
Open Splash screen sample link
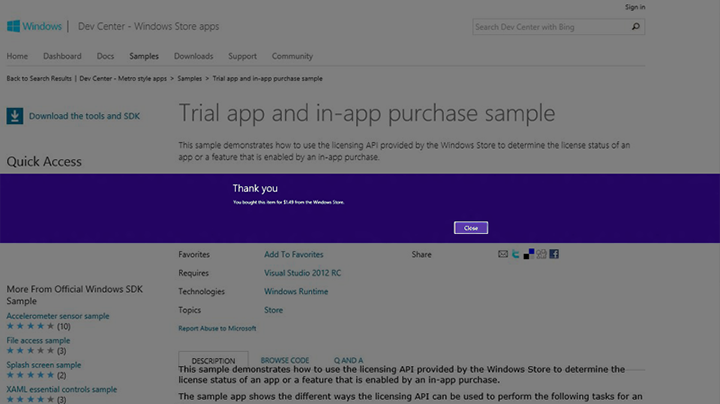[x=44, y=365]
